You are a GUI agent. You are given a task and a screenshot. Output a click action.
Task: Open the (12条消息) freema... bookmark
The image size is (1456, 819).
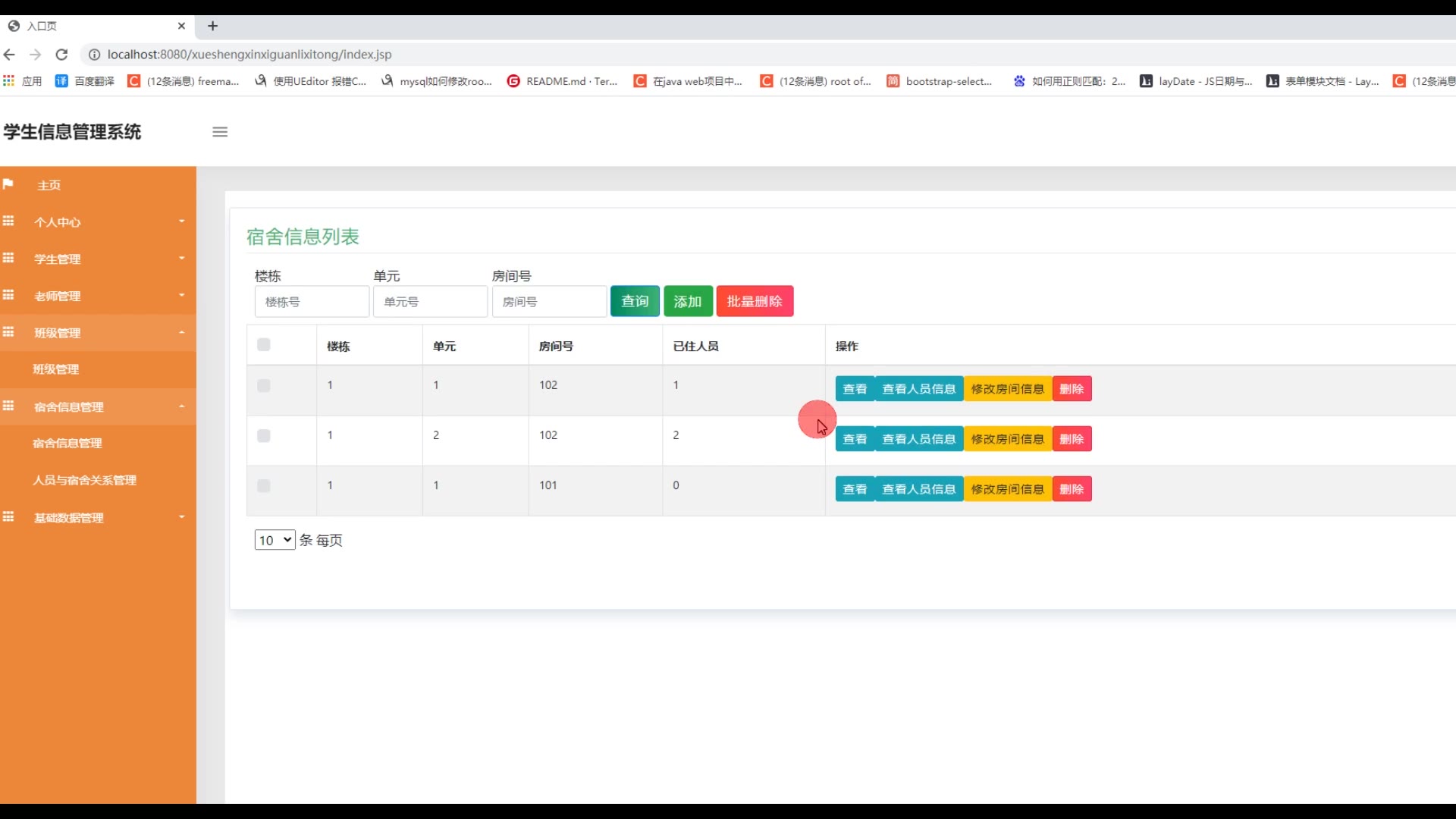click(183, 81)
